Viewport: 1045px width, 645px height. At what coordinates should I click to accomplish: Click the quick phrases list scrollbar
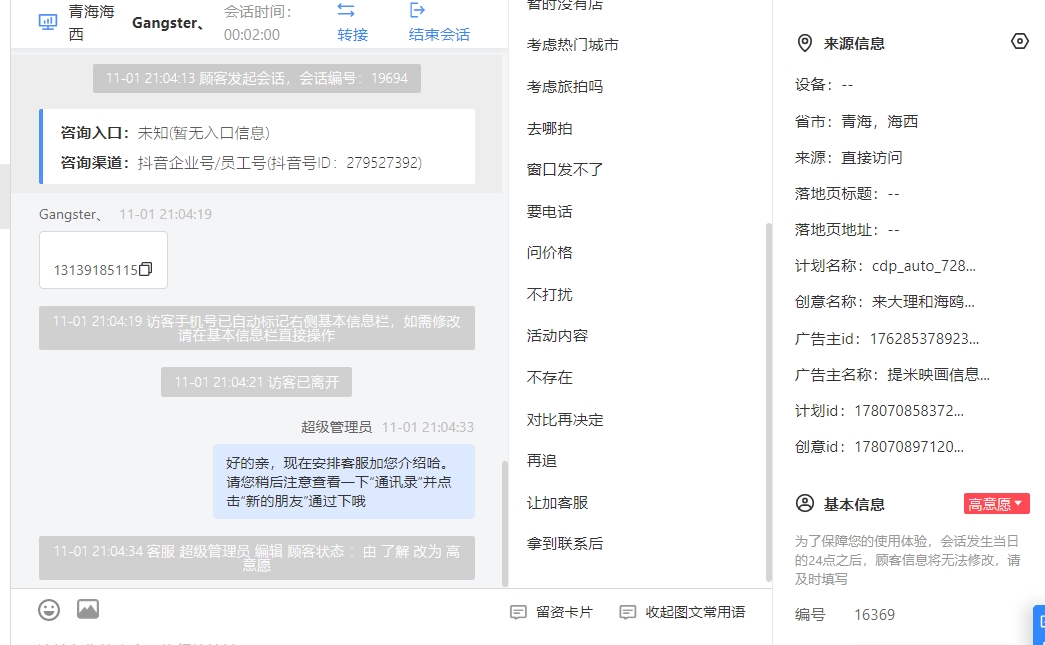(768, 402)
